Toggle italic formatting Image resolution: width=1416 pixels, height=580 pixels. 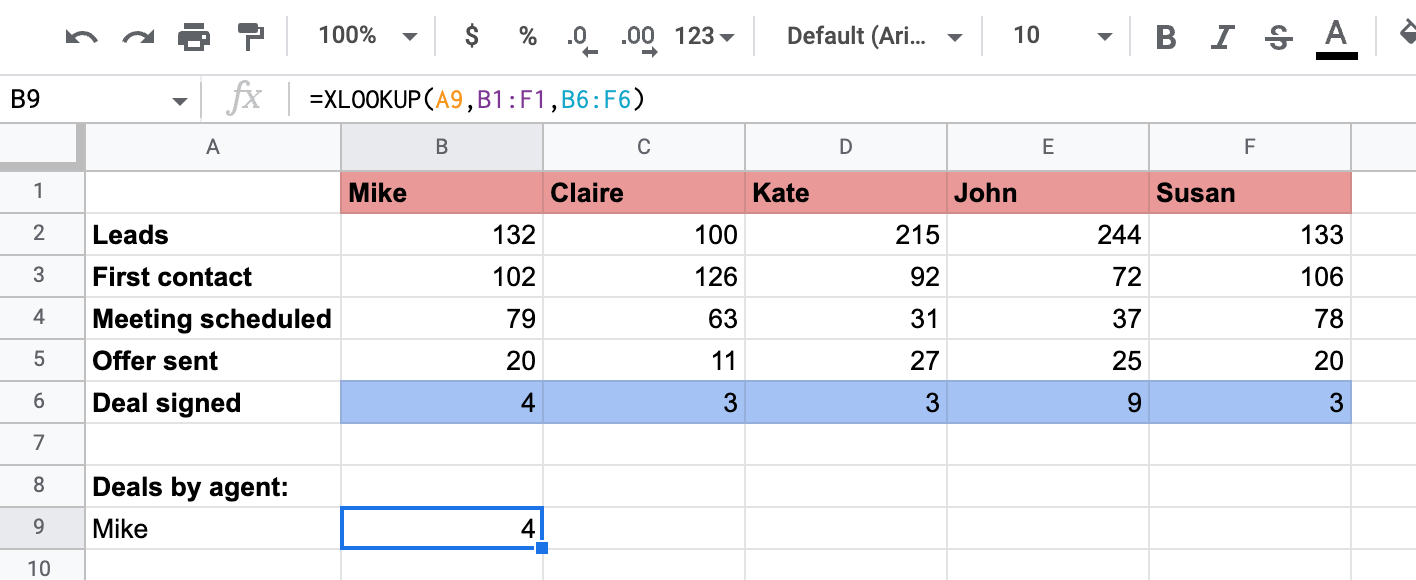point(1221,37)
